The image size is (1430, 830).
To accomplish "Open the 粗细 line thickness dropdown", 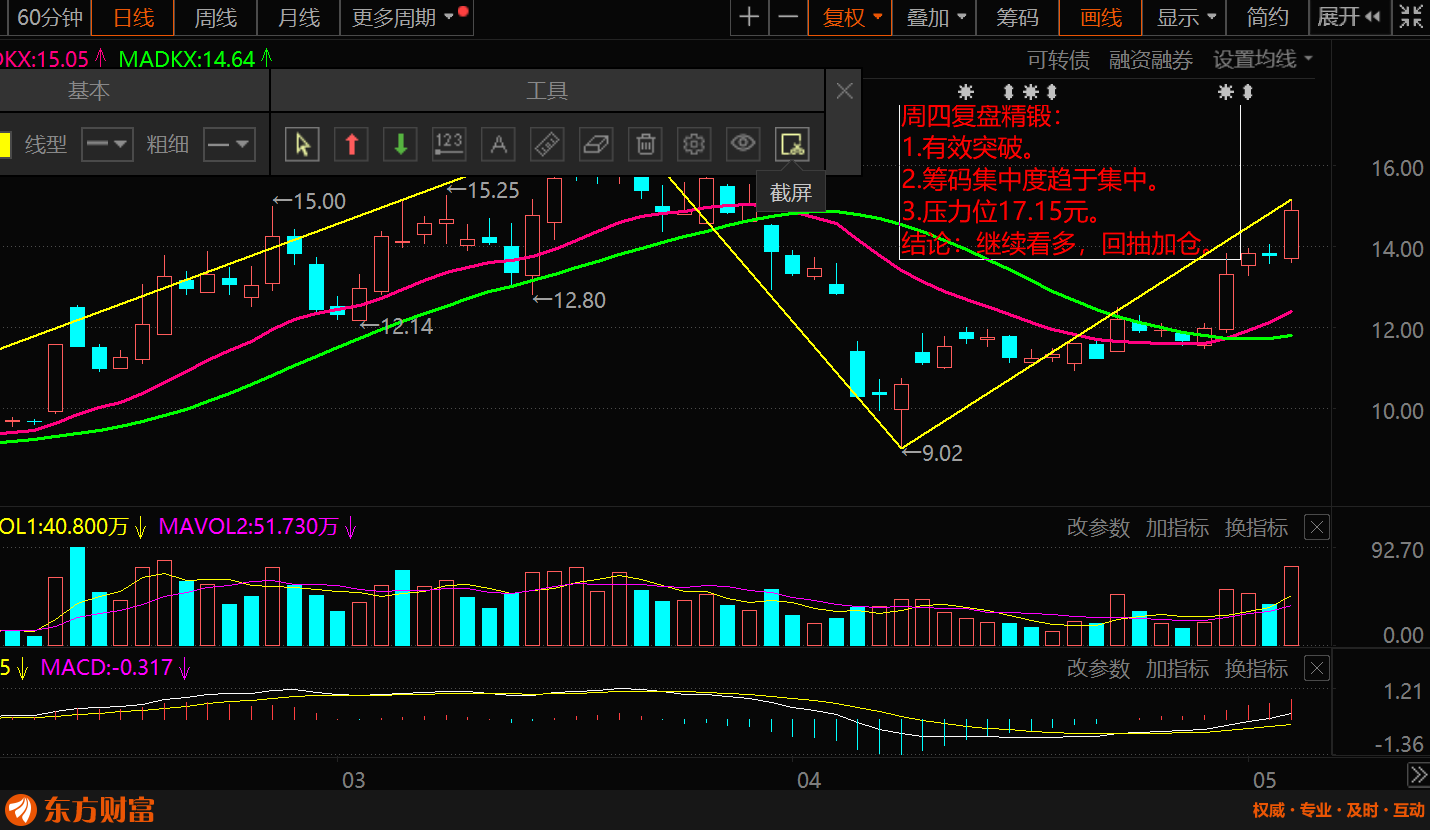I will coord(229,144).
